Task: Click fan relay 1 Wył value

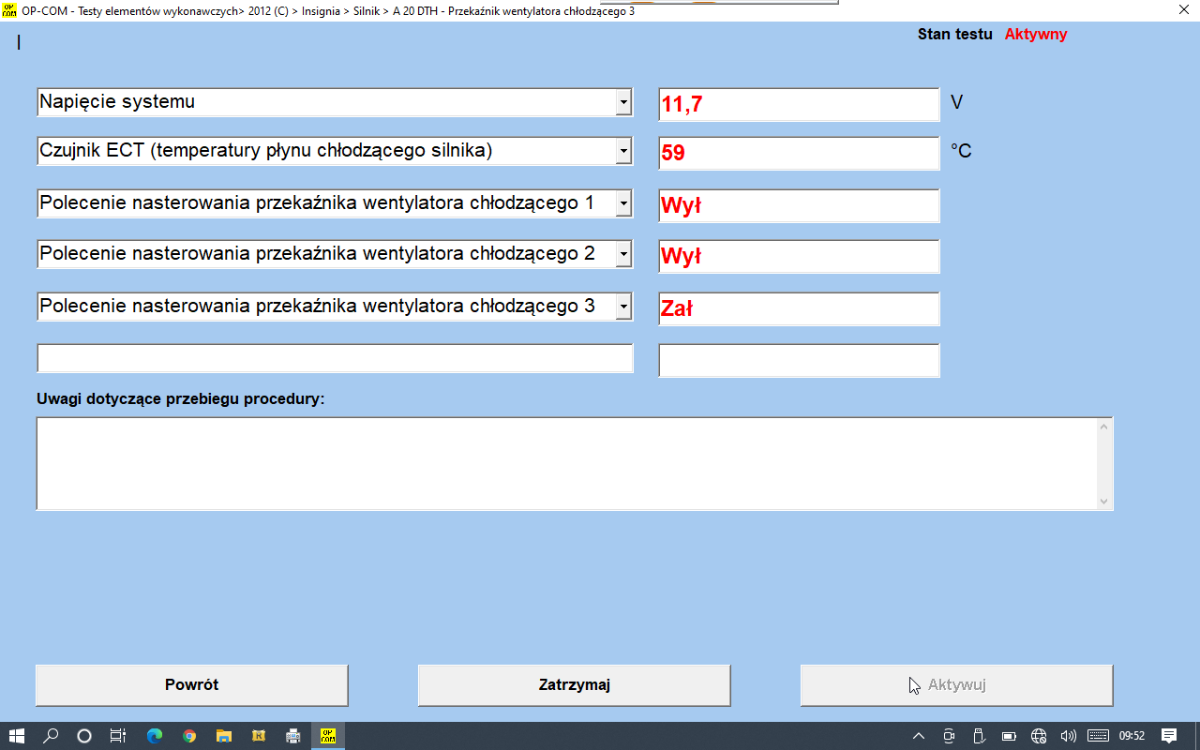Action: pyautogui.click(x=799, y=206)
